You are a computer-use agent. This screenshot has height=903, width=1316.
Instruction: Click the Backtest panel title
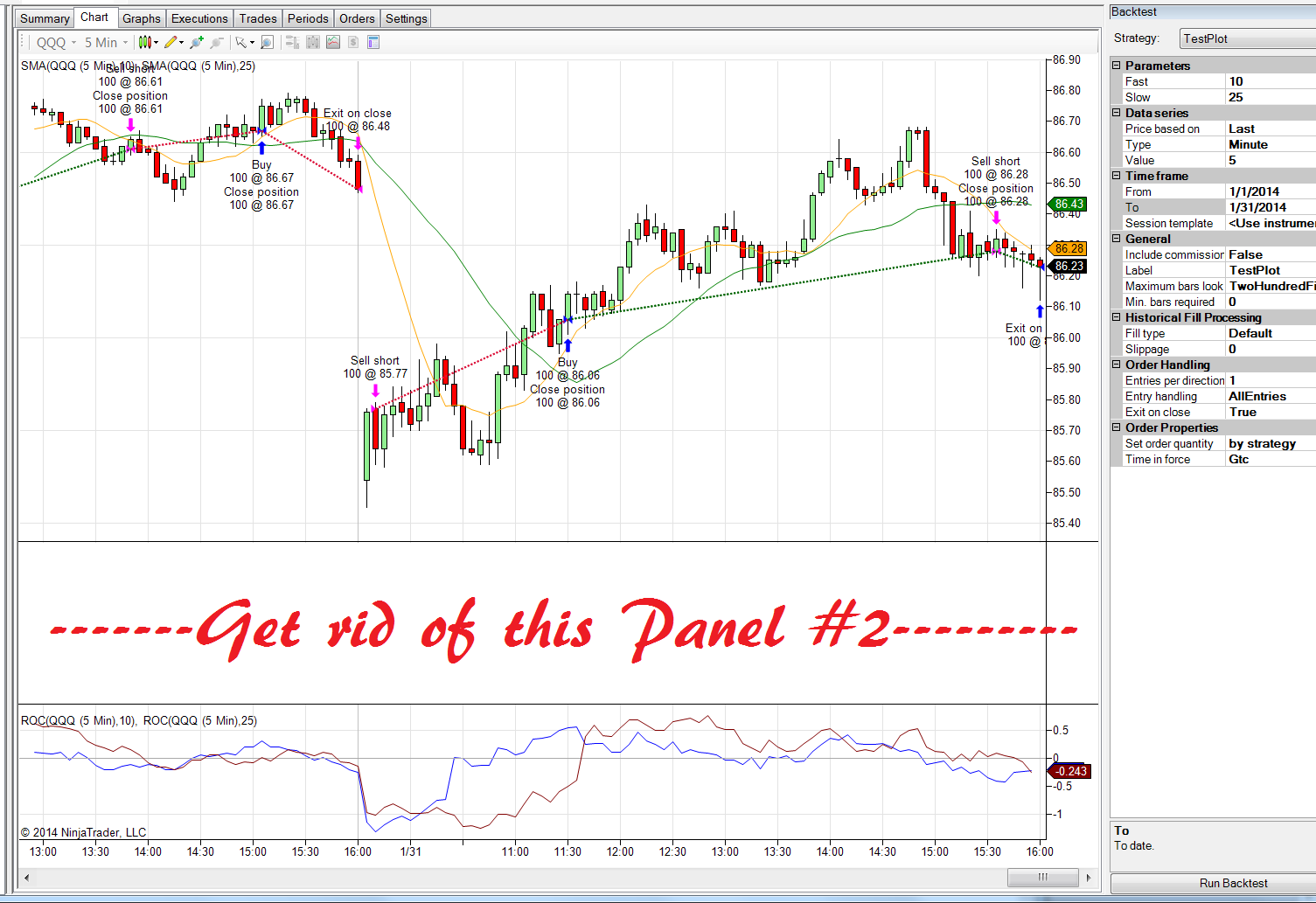[x=1133, y=11]
